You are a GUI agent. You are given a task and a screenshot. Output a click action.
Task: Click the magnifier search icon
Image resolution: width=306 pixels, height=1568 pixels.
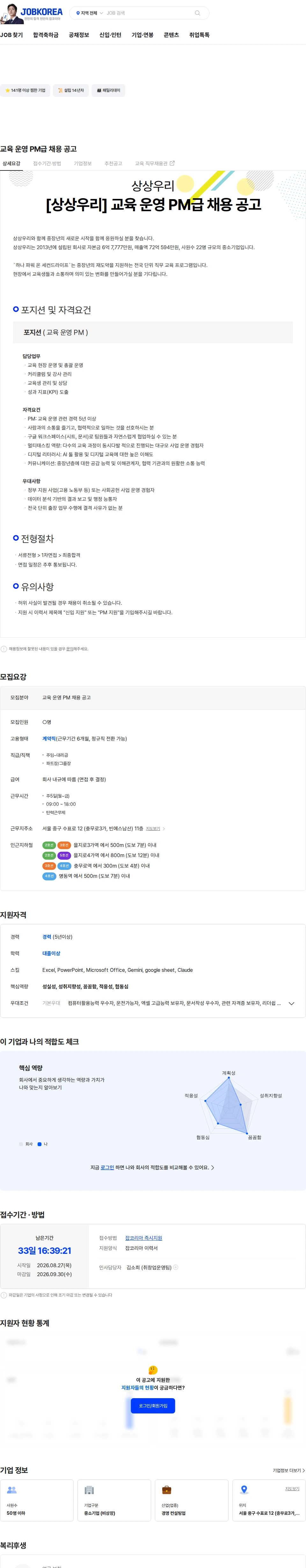(x=197, y=13)
